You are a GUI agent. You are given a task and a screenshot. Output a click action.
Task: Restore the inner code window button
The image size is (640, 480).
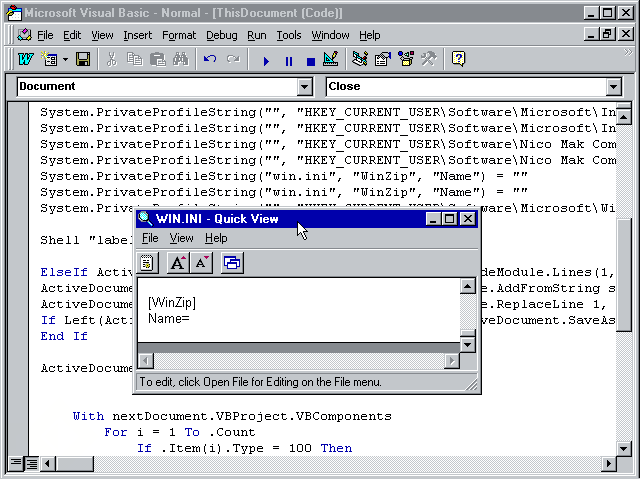[x=608, y=34]
